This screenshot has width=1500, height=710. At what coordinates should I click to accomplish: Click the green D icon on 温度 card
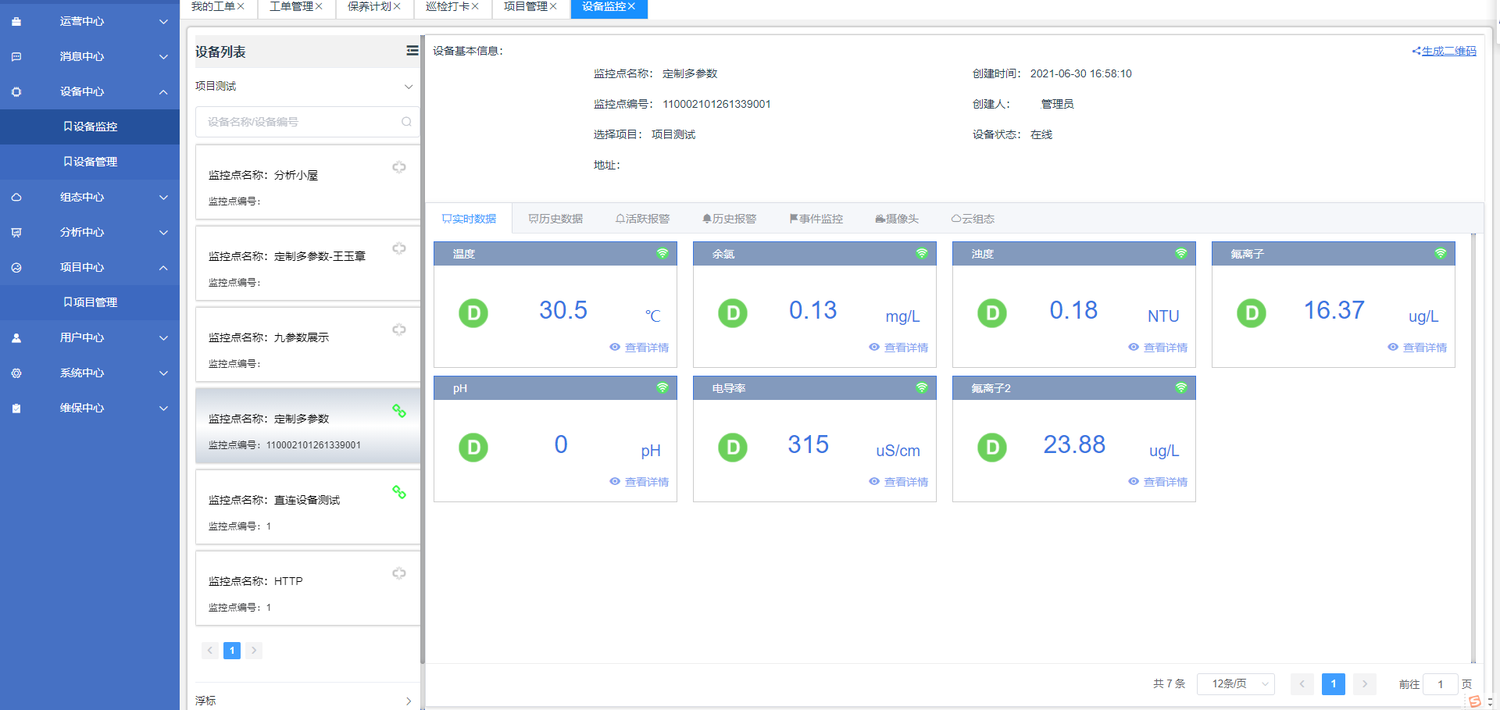[x=474, y=313]
